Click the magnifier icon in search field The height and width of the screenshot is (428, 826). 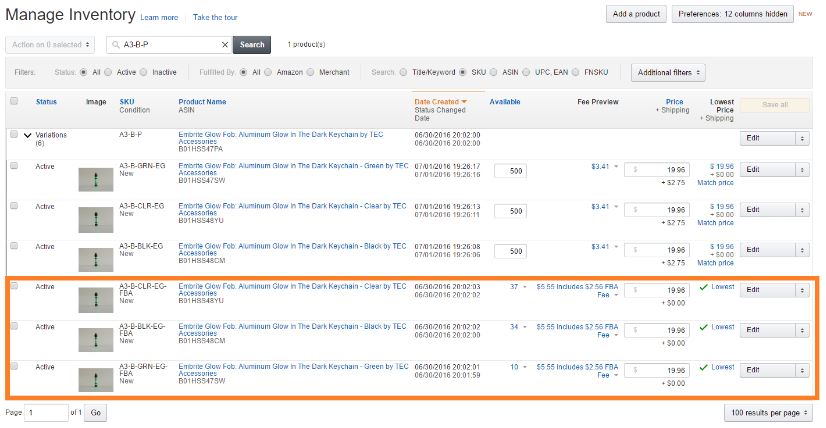pos(115,45)
